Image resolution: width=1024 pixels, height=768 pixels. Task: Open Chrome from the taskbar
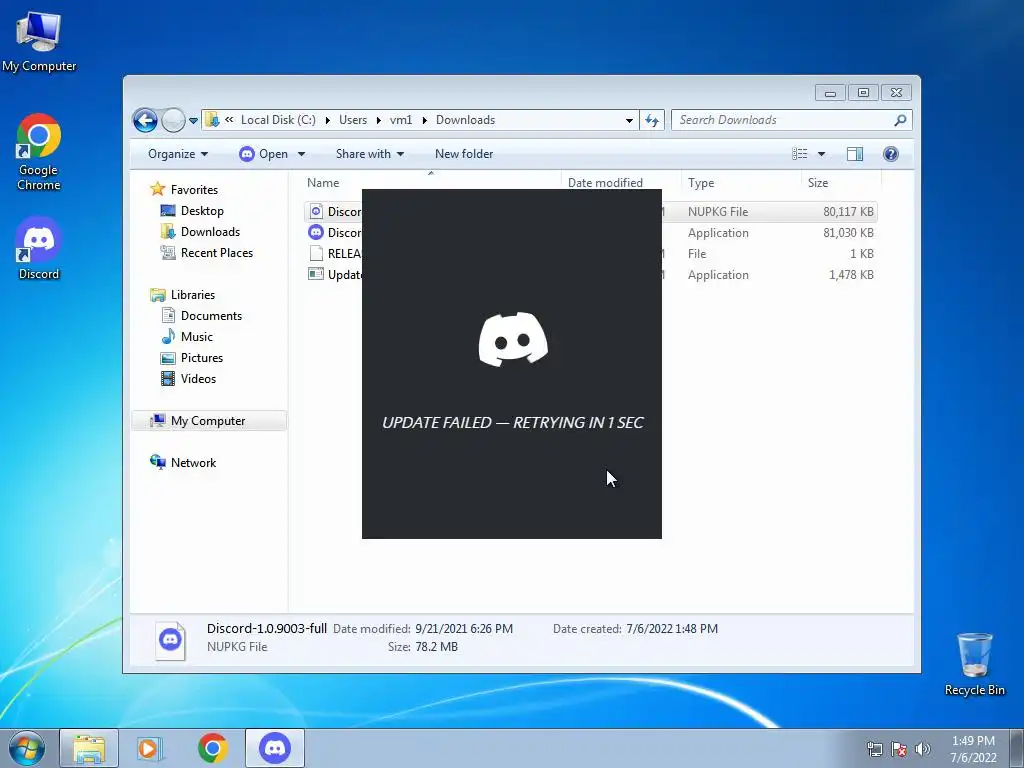click(212, 748)
